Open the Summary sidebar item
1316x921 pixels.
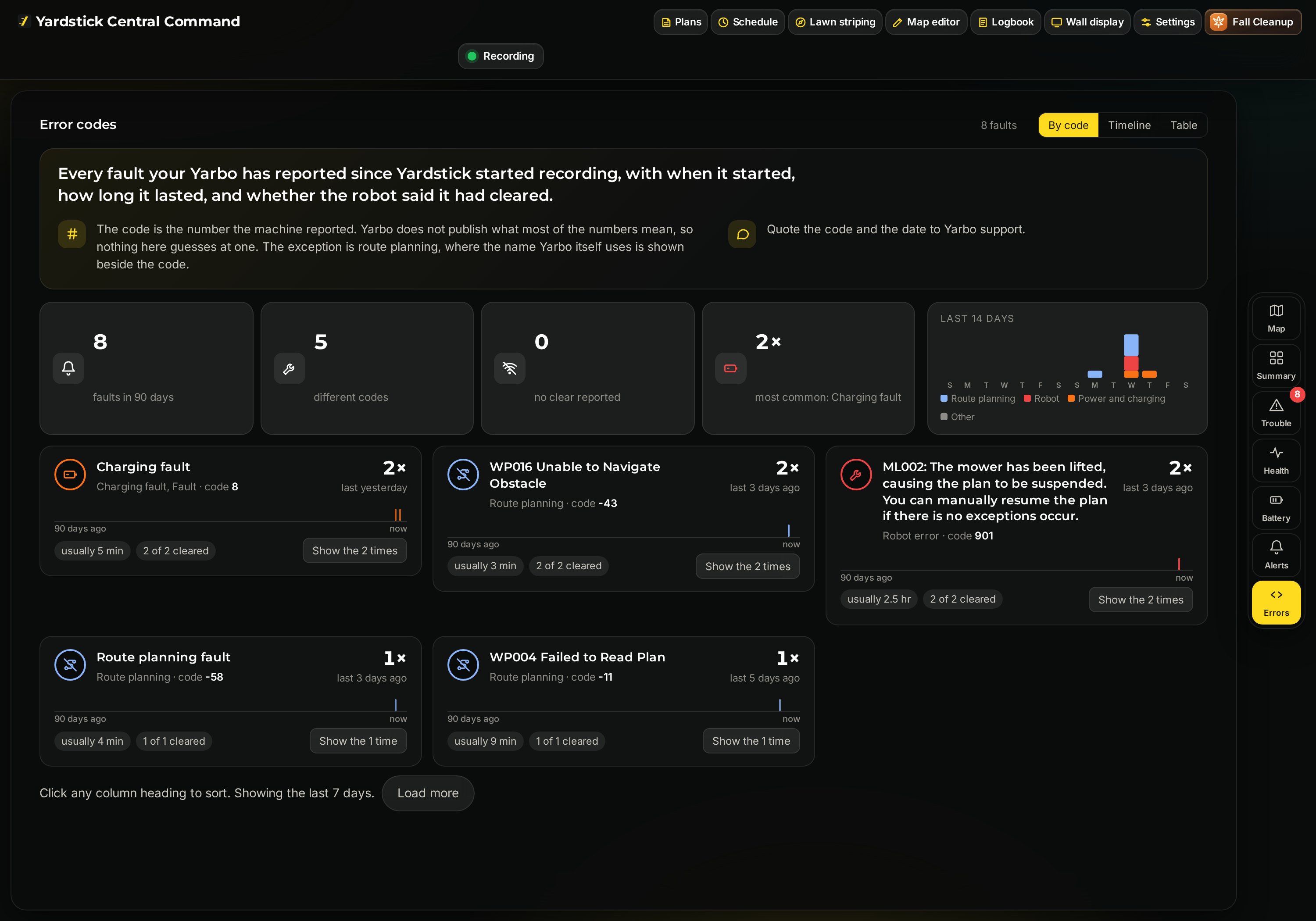pos(1276,366)
